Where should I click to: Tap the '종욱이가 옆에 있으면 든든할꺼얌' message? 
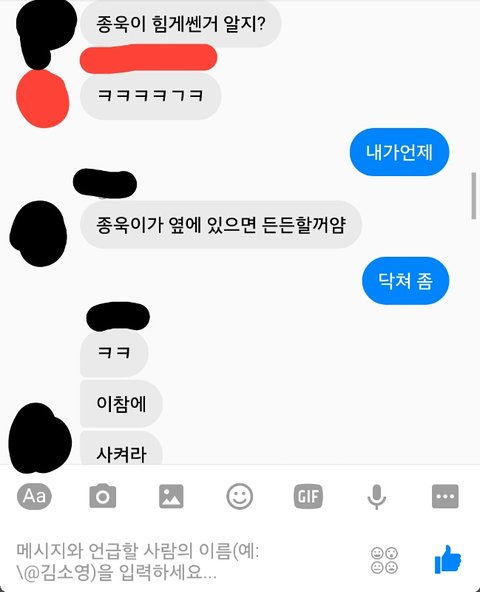click(221, 225)
